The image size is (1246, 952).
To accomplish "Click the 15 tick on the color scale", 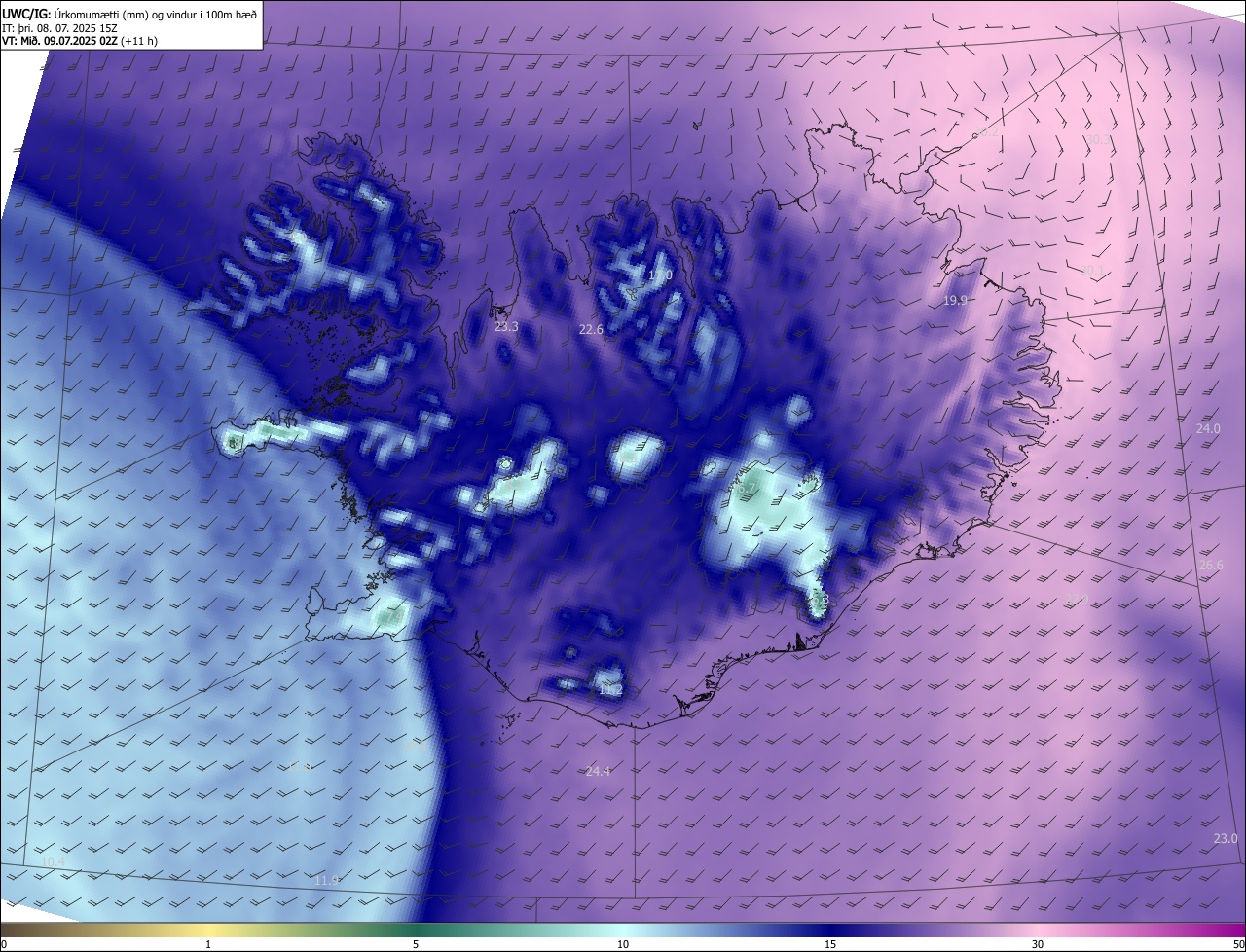I will pyautogui.click(x=830, y=945).
